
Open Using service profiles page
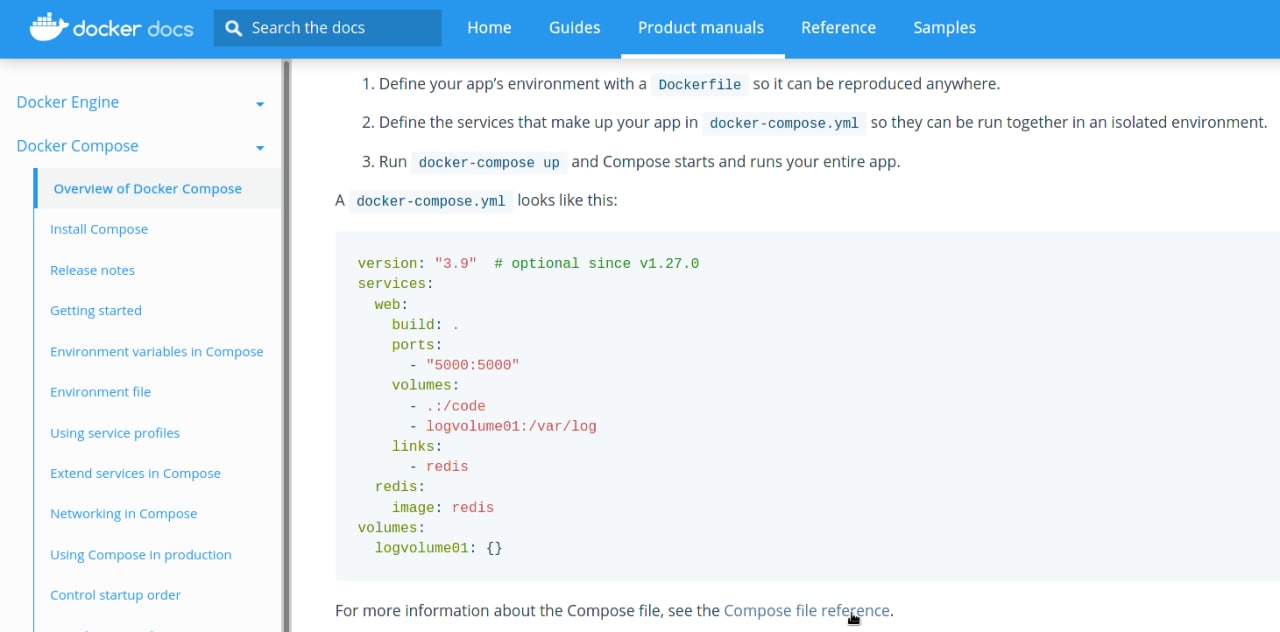(x=115, y=433)
